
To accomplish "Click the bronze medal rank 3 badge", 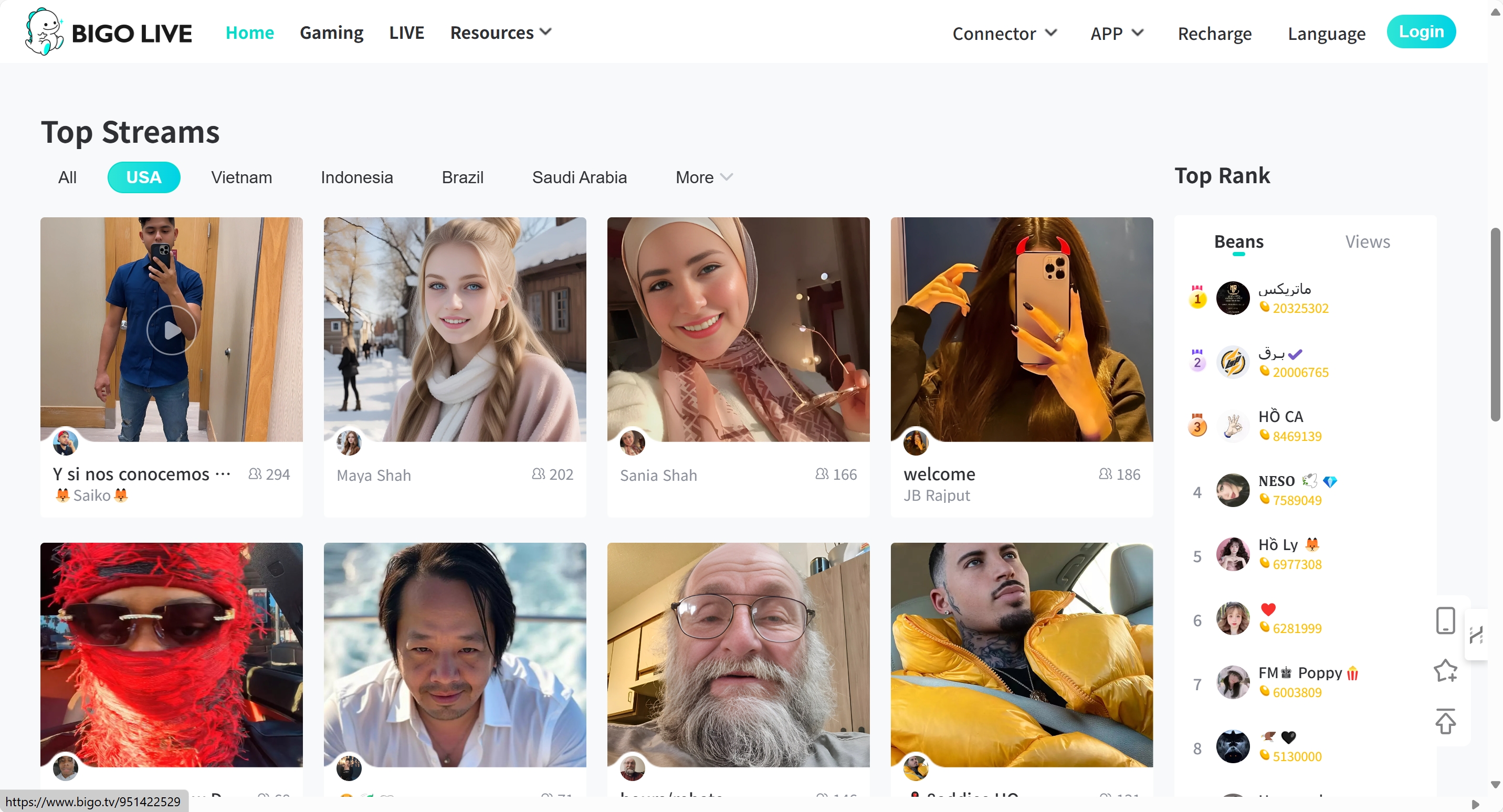I will (x=1197, y=425).
